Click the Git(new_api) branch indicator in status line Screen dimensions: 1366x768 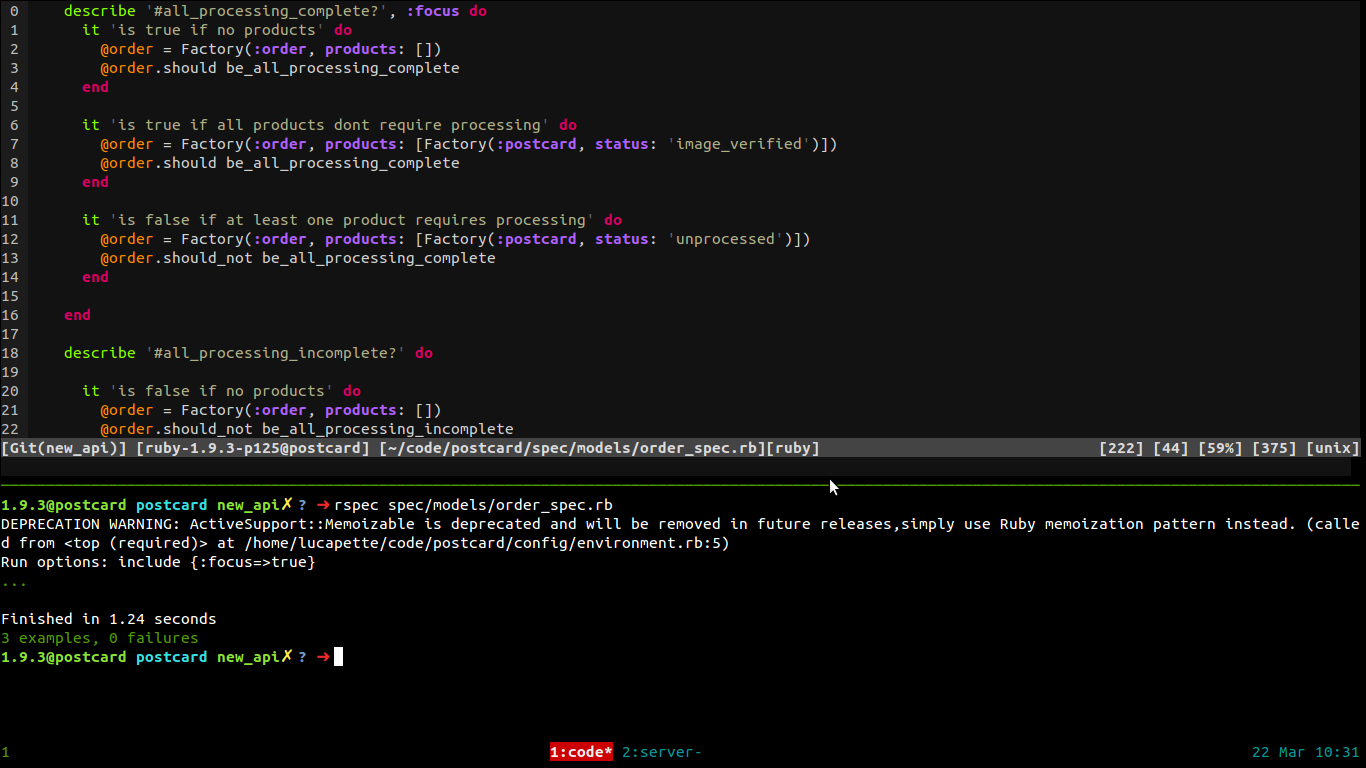click(64, 448)
